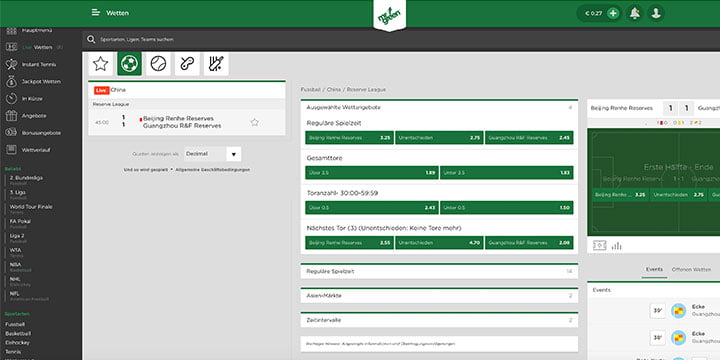
Task: Bet Unentschieden 2.75 on pitch widget
Action: click(x=678, y=195)
